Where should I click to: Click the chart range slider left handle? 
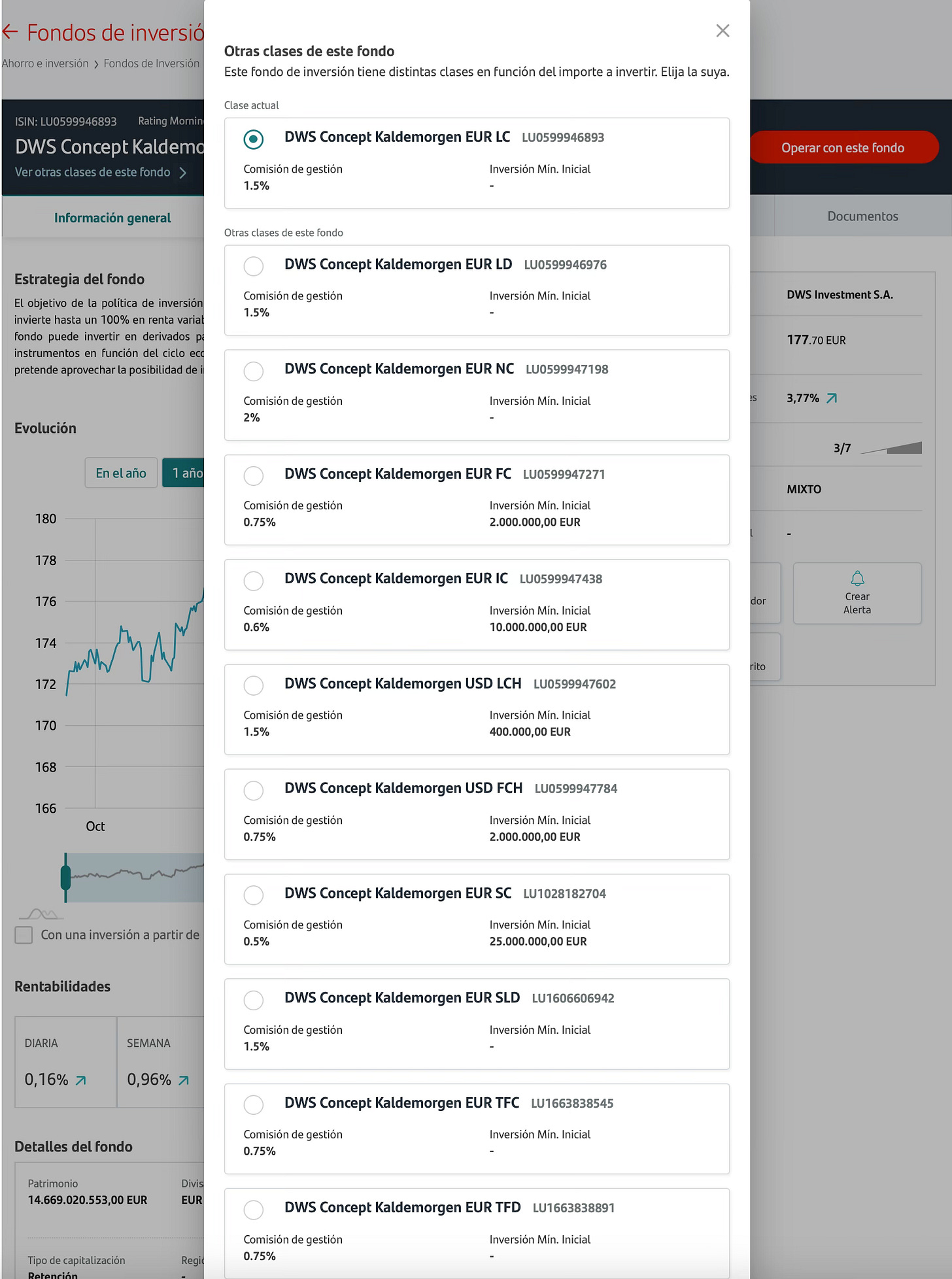coord(65,878)
